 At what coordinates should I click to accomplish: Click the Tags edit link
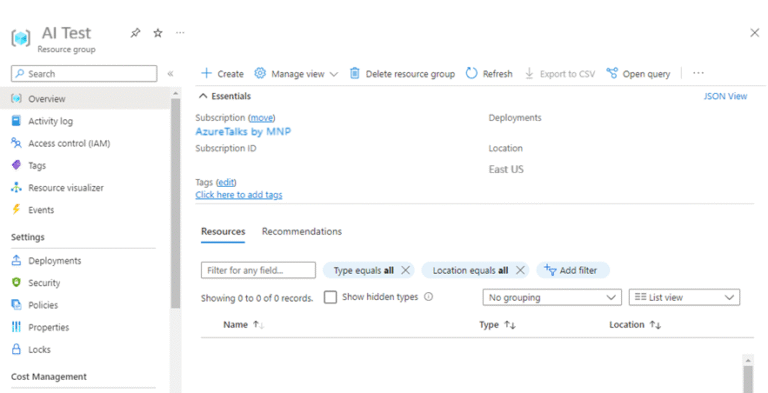pyautogui.click(x=226, y=182)
